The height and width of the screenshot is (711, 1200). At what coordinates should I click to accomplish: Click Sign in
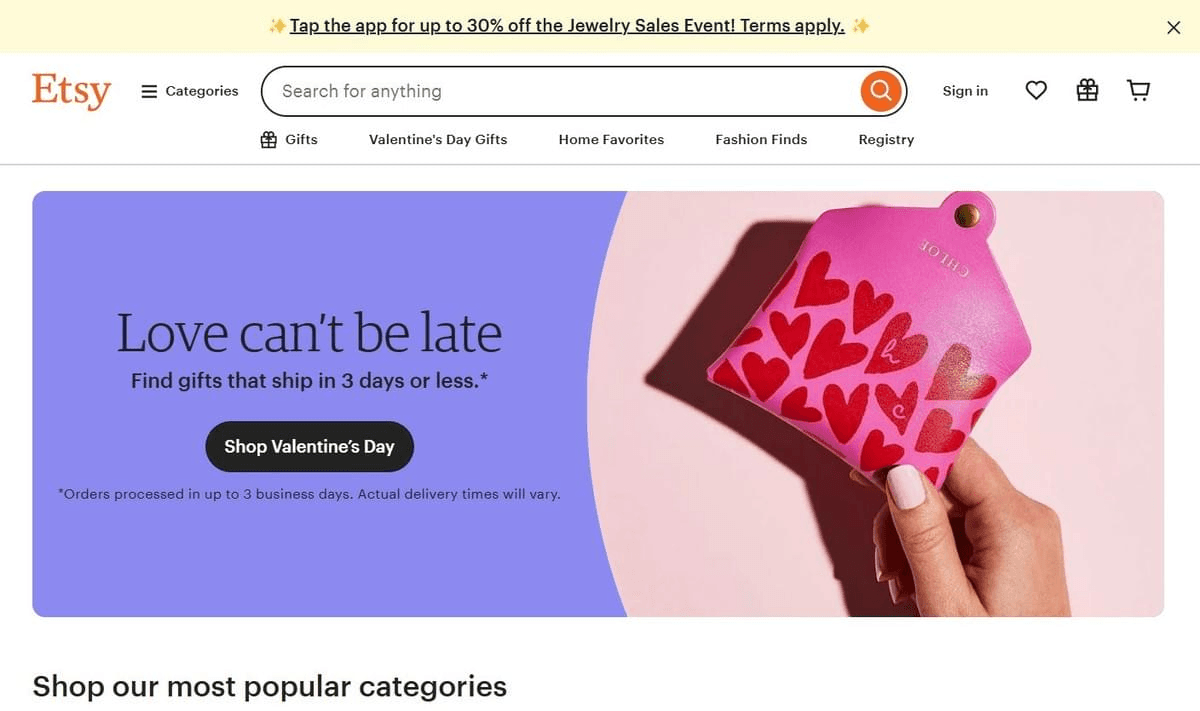[965, 91]
